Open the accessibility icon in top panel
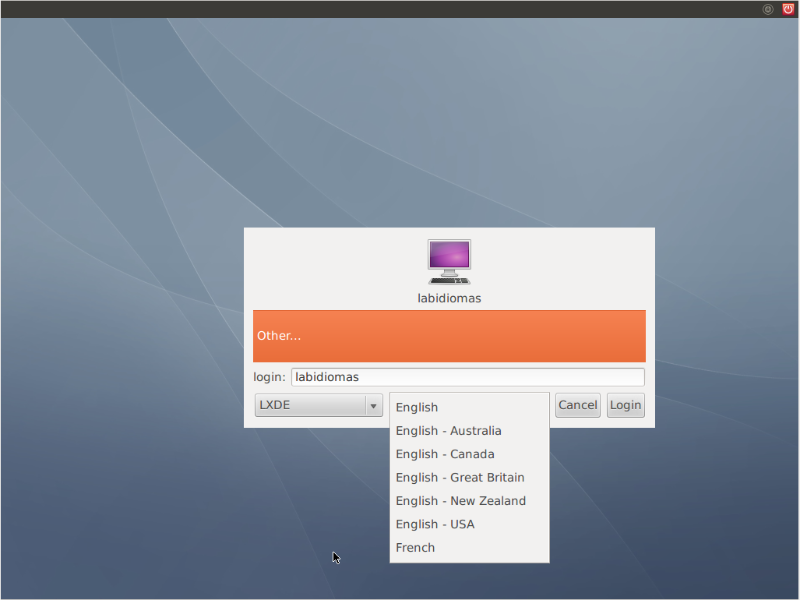The image size is (800, 600). point(768,9)
